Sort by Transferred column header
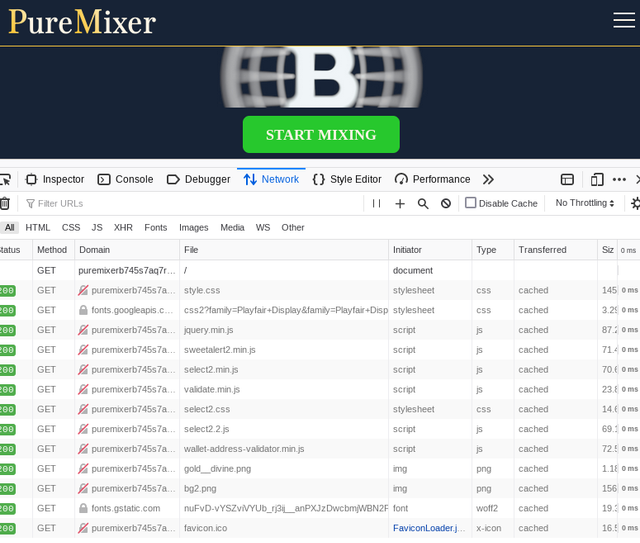Screen dimensions: 640x543 pyautogui.click(x=556, y=250)
